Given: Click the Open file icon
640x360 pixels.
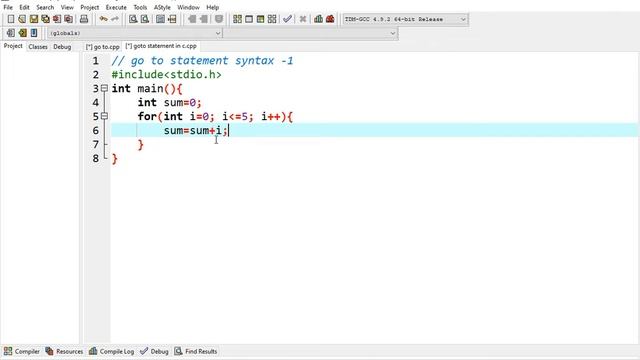Looking at the screenshot, I should click(x=22, y=19).
